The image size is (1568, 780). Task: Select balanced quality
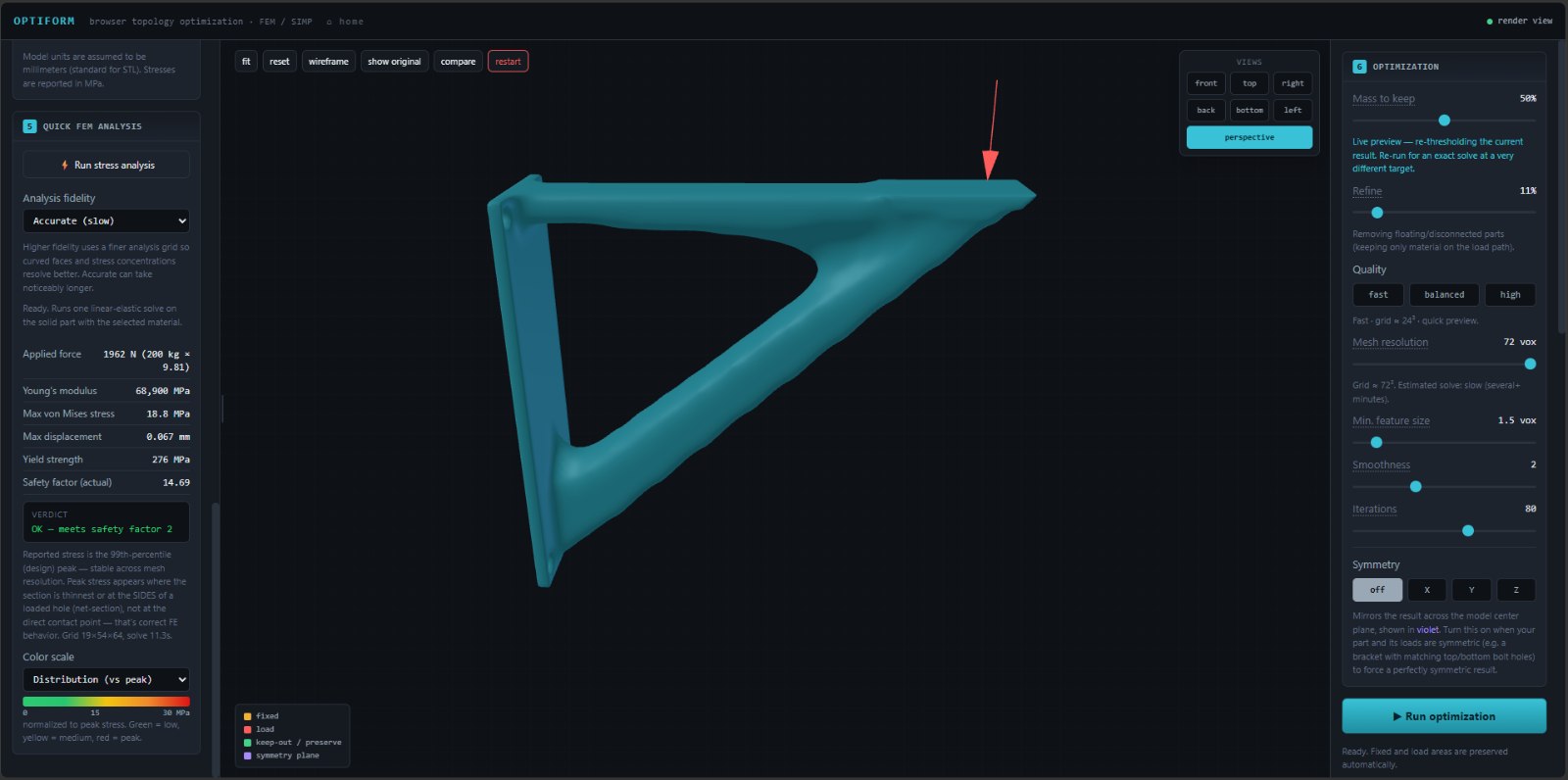pyautogui.click(x=1444, y=295)
